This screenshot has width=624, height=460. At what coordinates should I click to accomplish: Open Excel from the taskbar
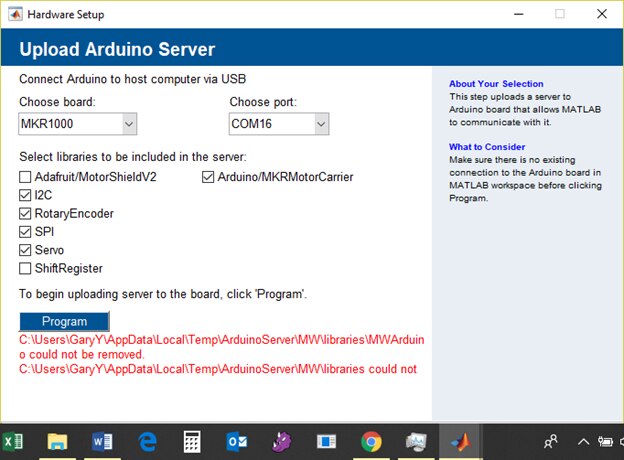coord(13,442)
